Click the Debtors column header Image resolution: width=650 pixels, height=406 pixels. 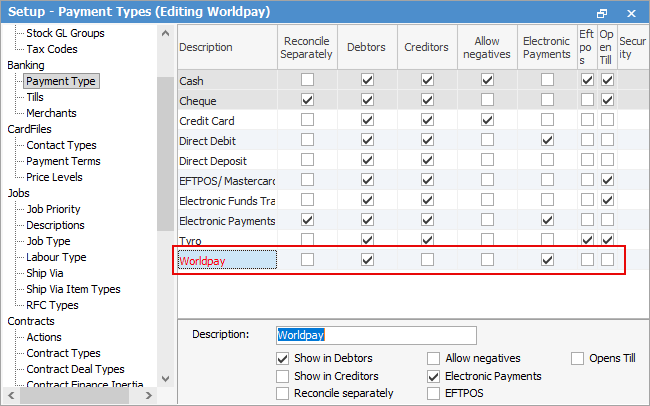[x=367, y=47]
